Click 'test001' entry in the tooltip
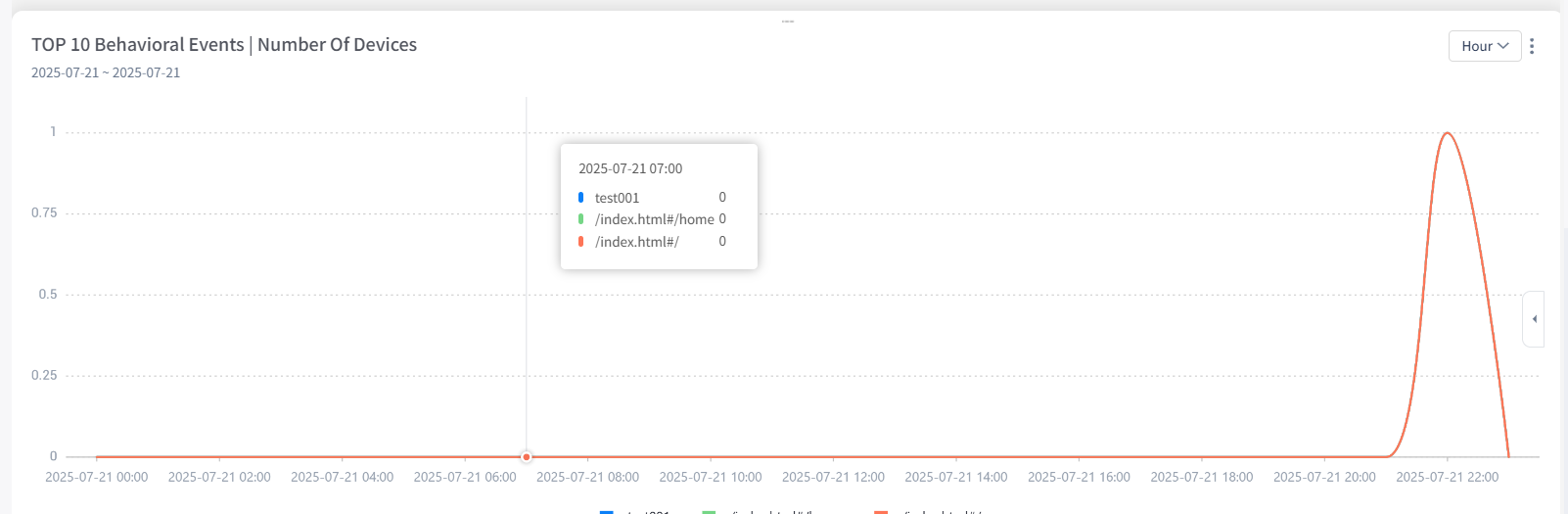Screen dimensions: 1568x514 pyautogui.click(x=617, y=198)
